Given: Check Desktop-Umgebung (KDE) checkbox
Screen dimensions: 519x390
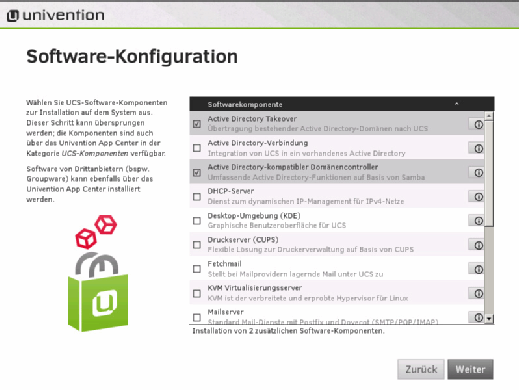Looking at the screenshot, I should click(x=197, y=221).
